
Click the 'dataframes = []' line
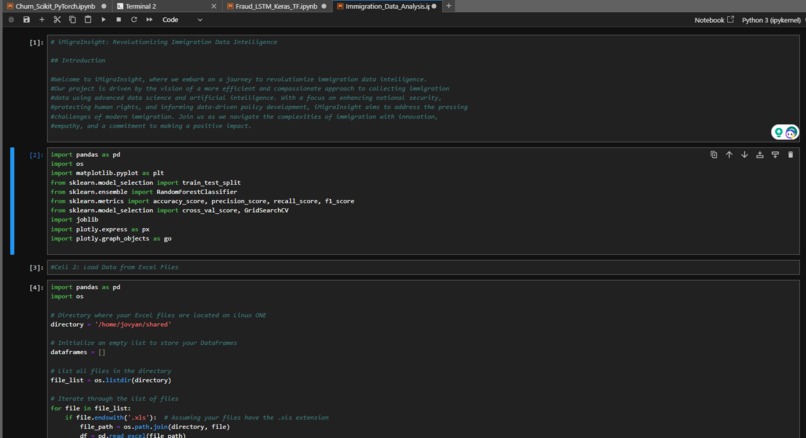tap(78, 352)
